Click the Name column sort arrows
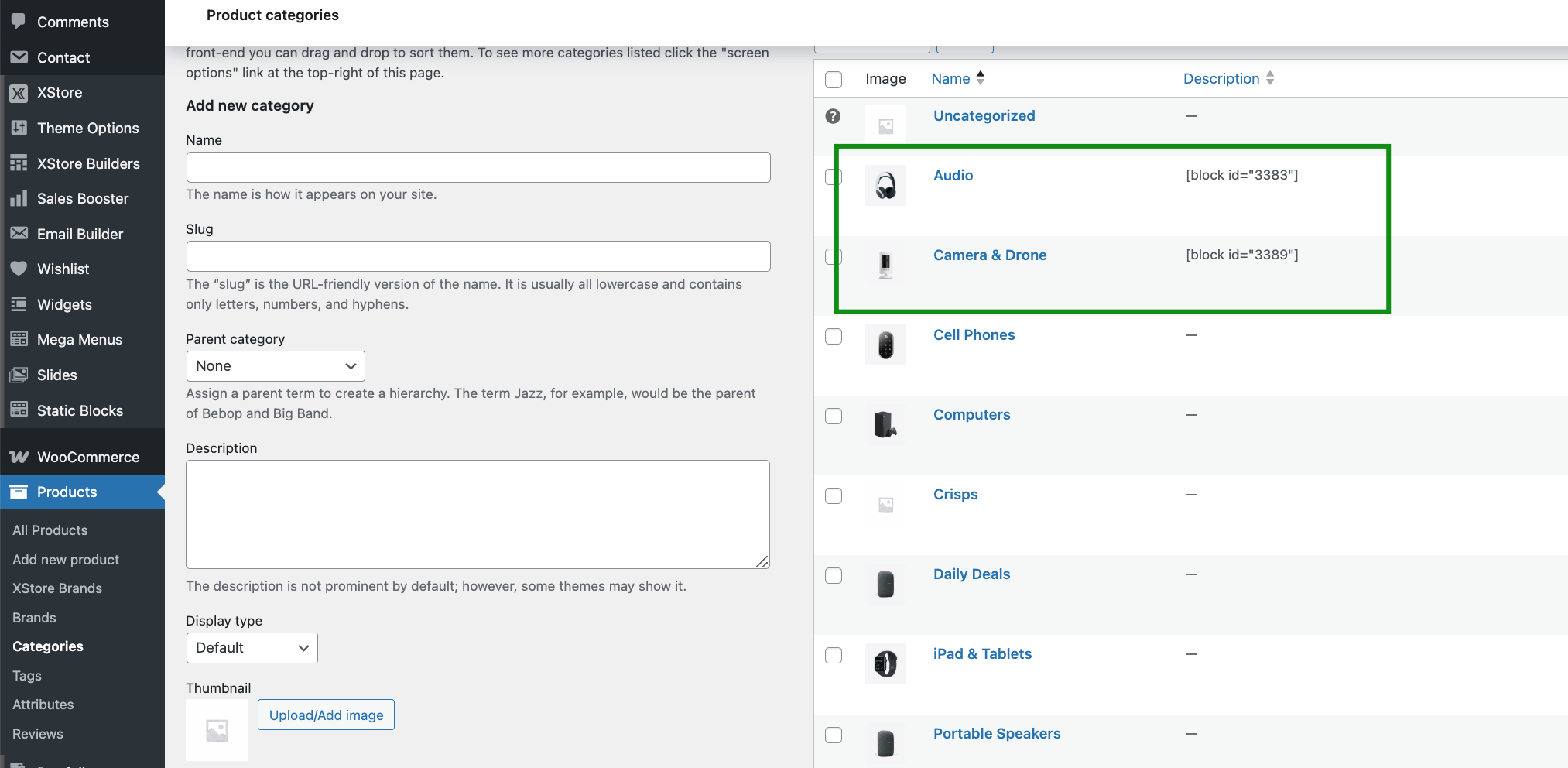 coord(981,78)
